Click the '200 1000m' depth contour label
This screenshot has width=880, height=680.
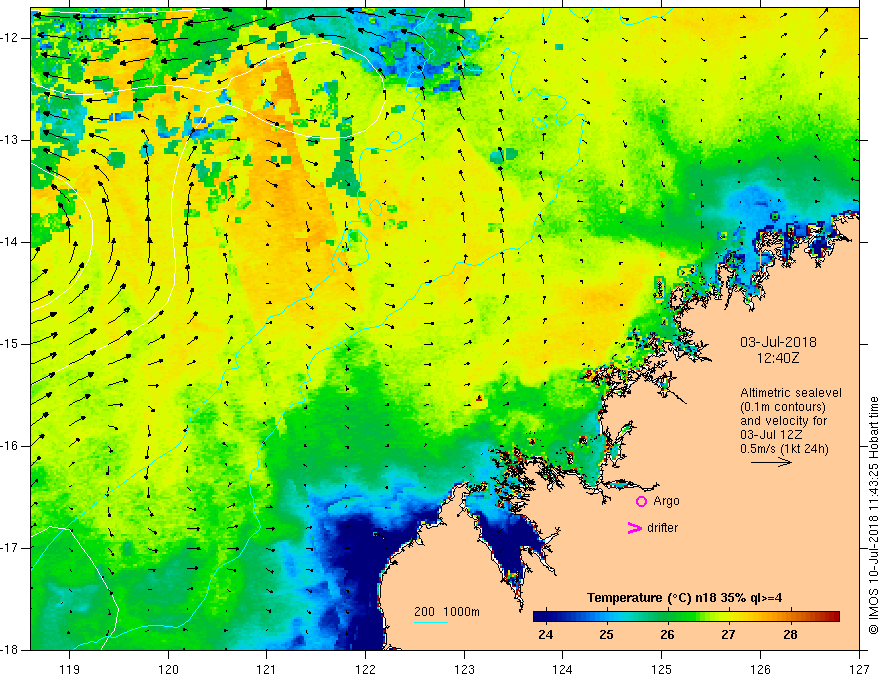pos(447,612)
